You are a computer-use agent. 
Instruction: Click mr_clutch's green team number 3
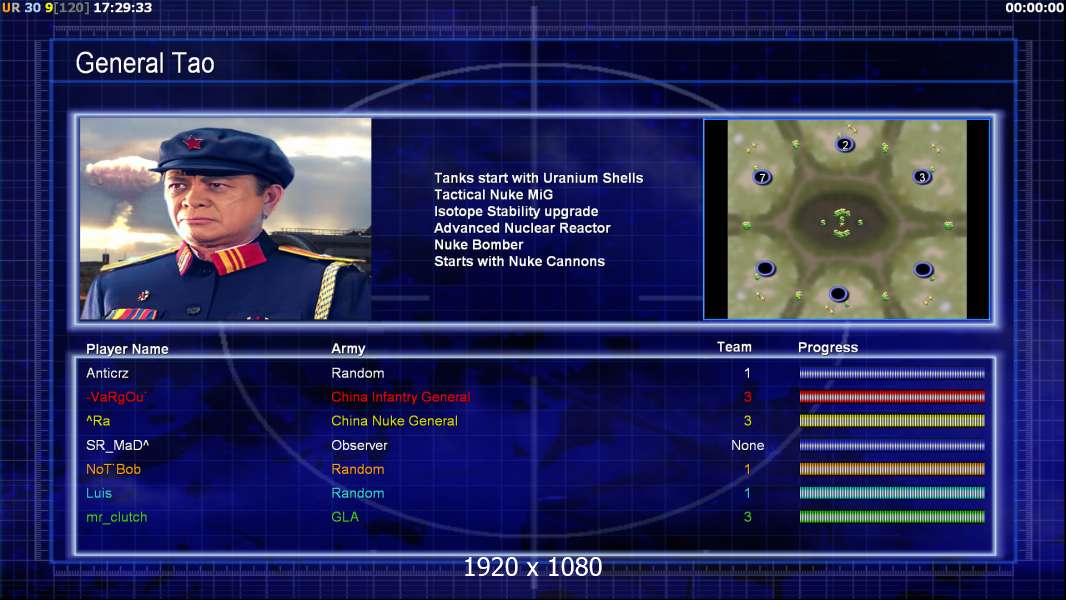(747, 517)
